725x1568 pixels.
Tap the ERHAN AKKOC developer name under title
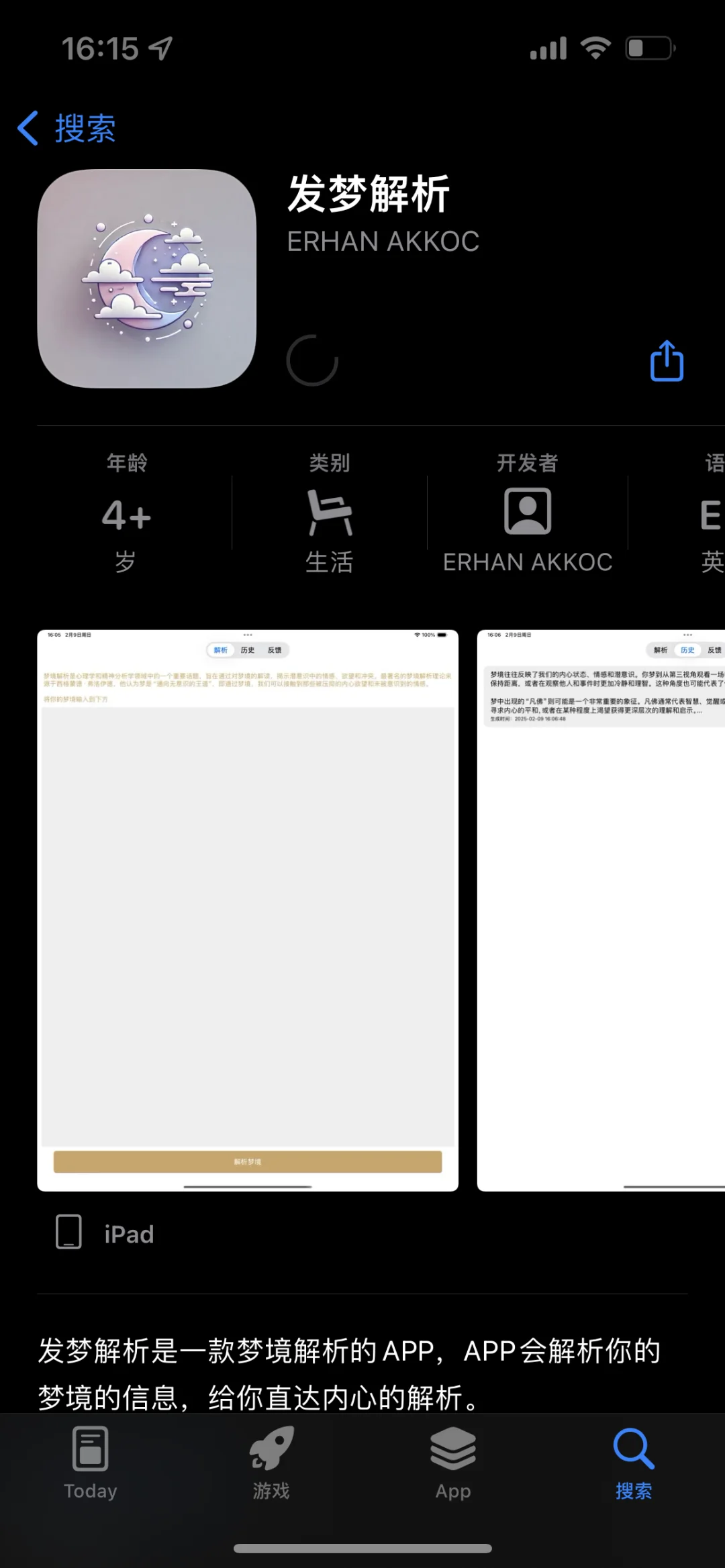click(x=383, y=242)
